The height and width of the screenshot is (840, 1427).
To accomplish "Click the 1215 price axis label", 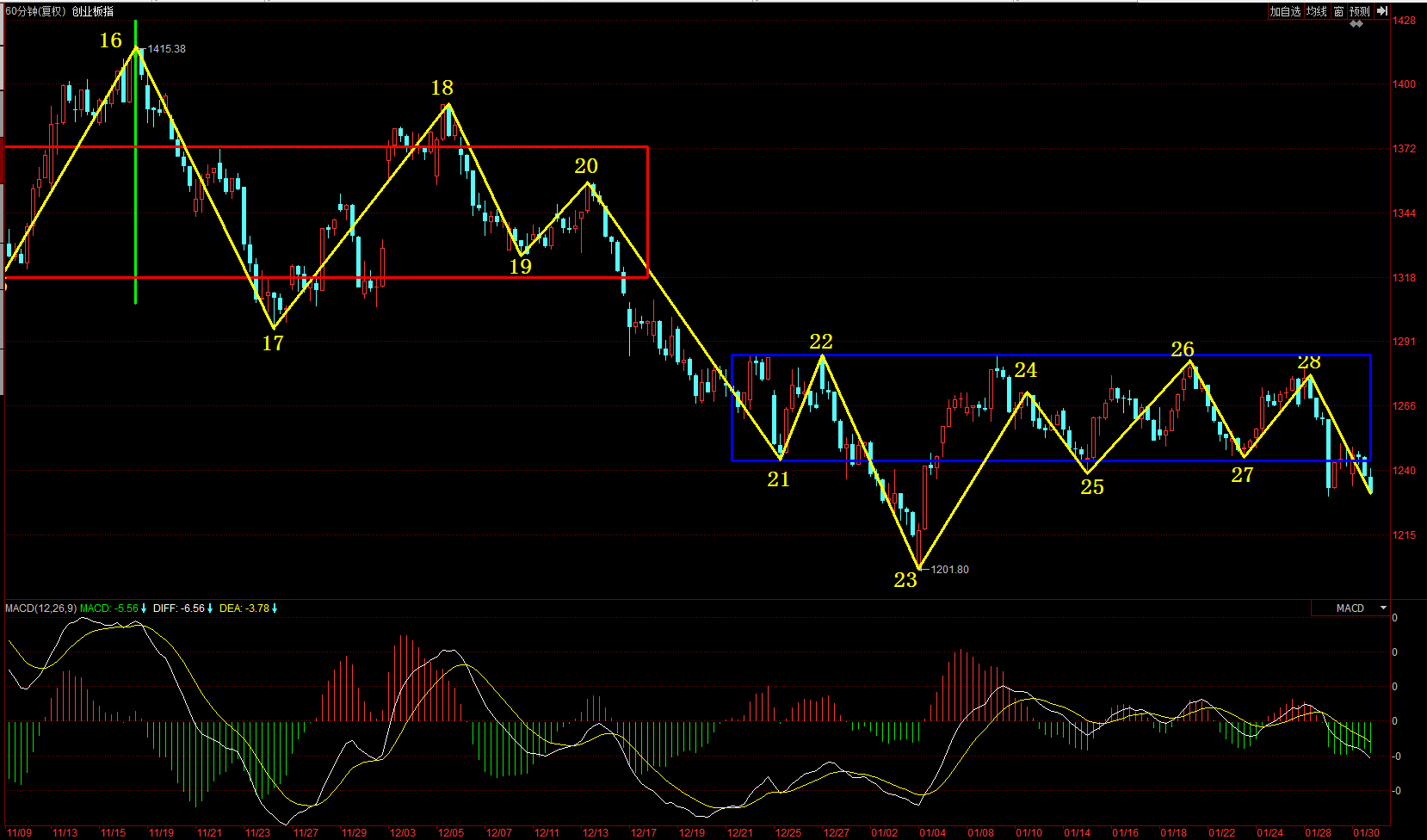I will 1404,535.
